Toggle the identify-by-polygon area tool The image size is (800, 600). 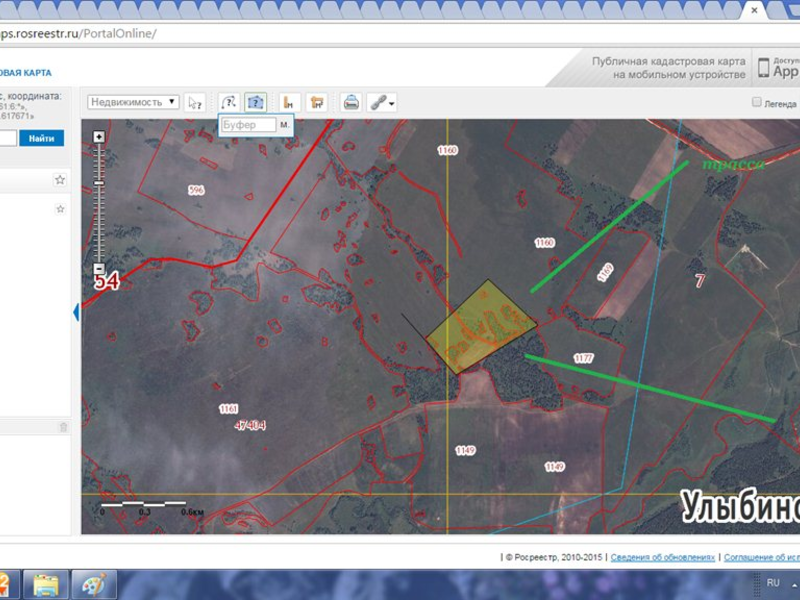tap(255, 103)
